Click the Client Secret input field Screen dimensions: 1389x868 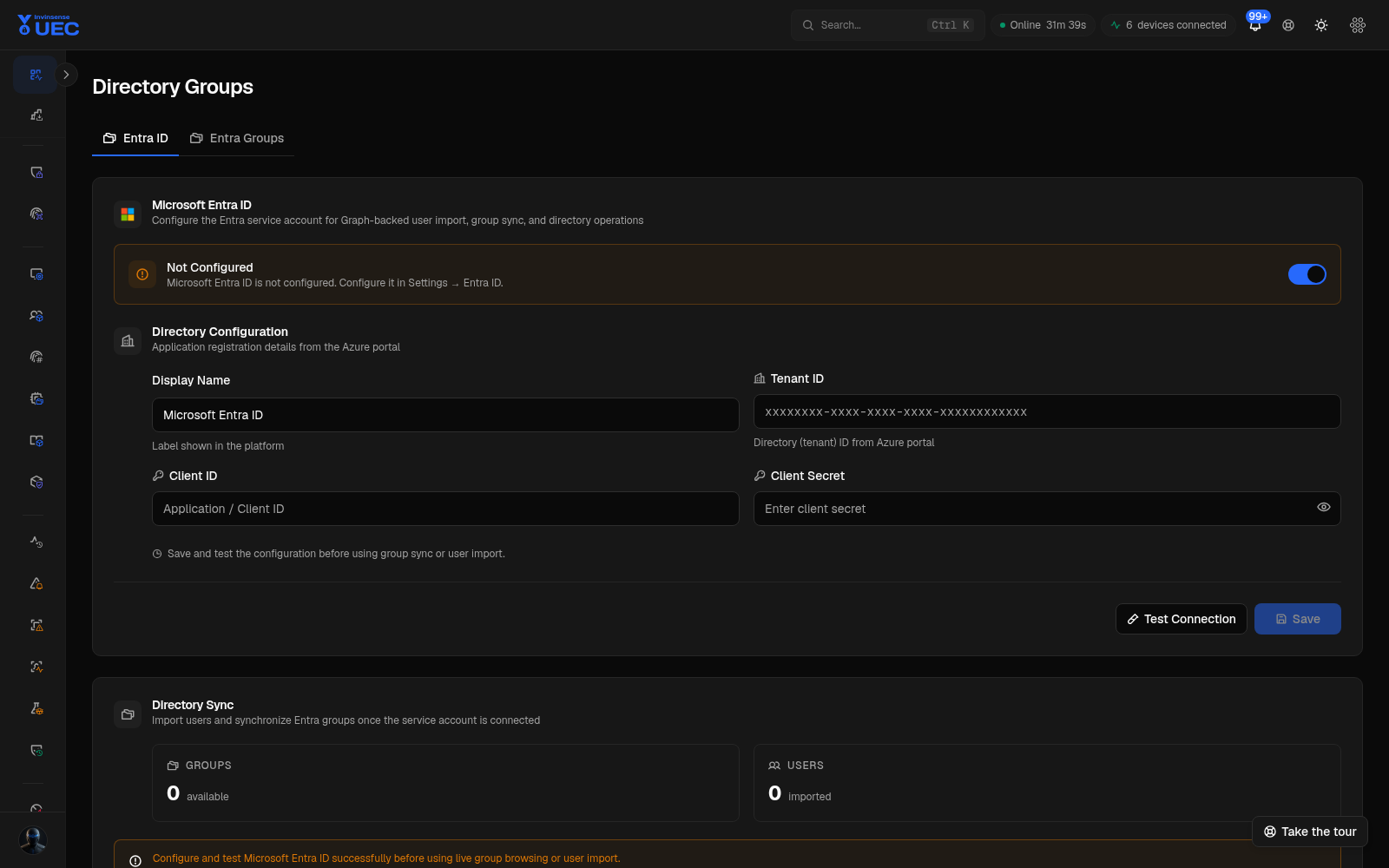pos(1047,509)
